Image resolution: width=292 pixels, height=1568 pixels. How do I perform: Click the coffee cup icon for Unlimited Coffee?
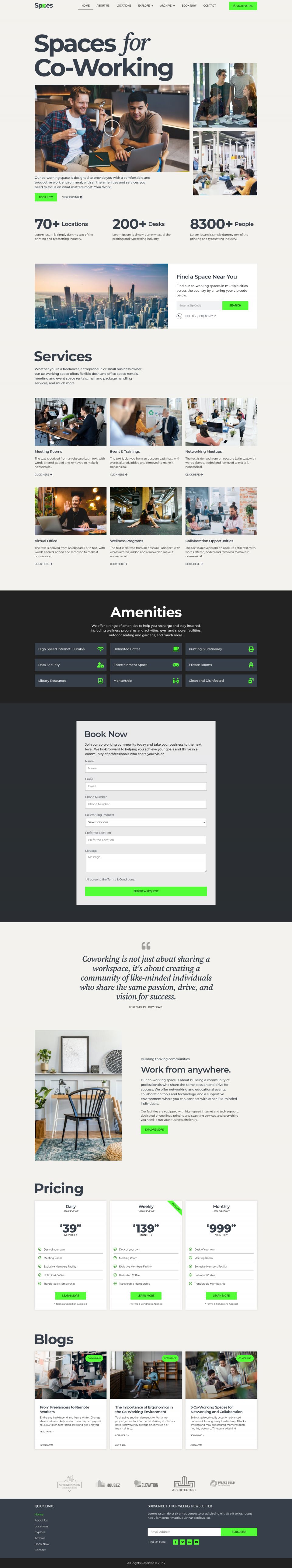coord(176,649)
